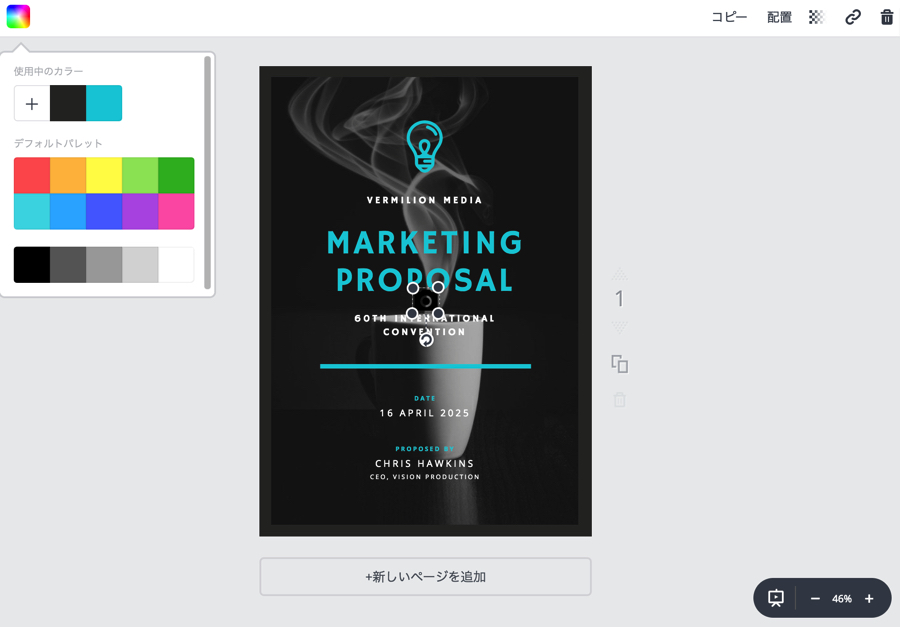Open the 46% zoom level menu
The width and height of the screenshot is (900, 627).
coord(842,598)
